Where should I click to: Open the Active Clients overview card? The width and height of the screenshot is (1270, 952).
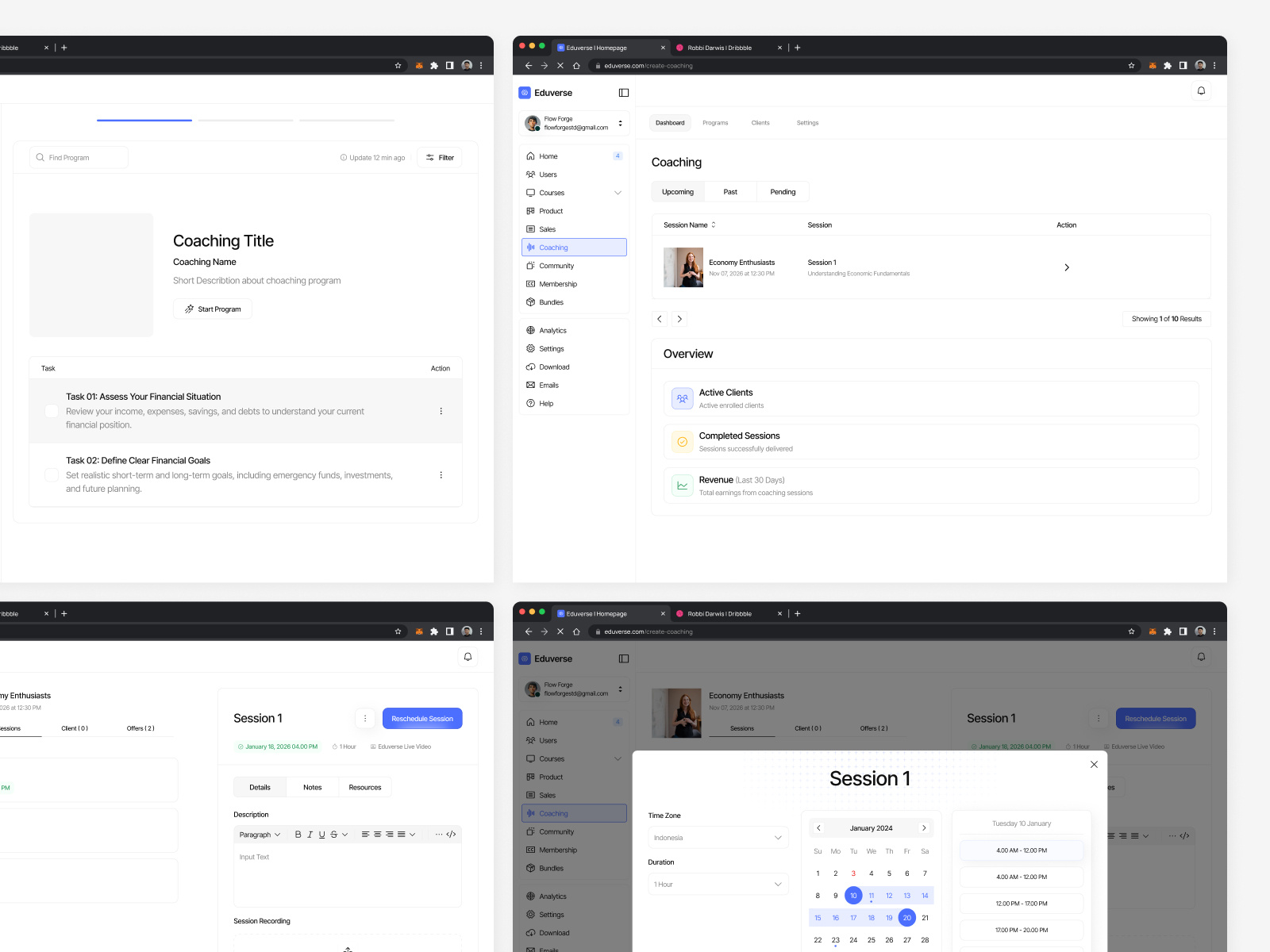[x=931, y=399]
